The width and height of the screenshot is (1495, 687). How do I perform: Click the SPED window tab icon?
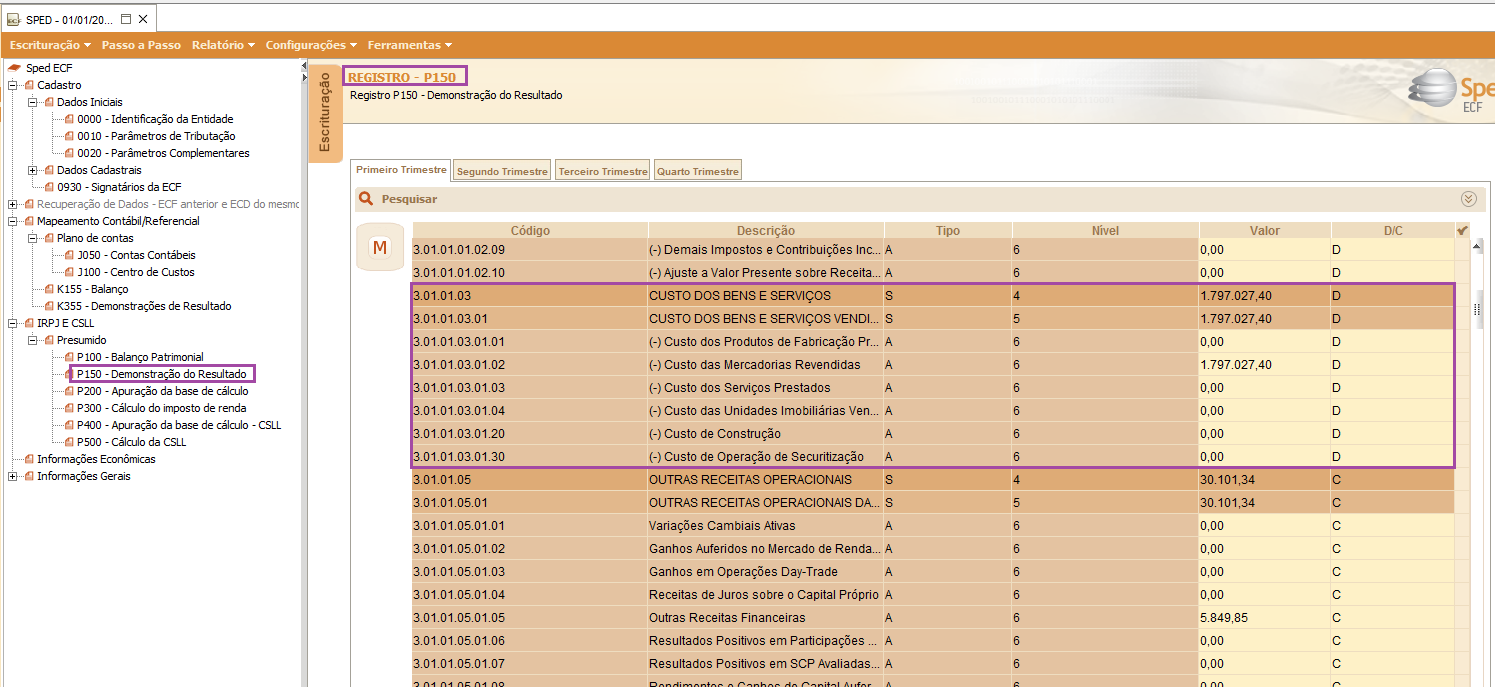(13, 19)
